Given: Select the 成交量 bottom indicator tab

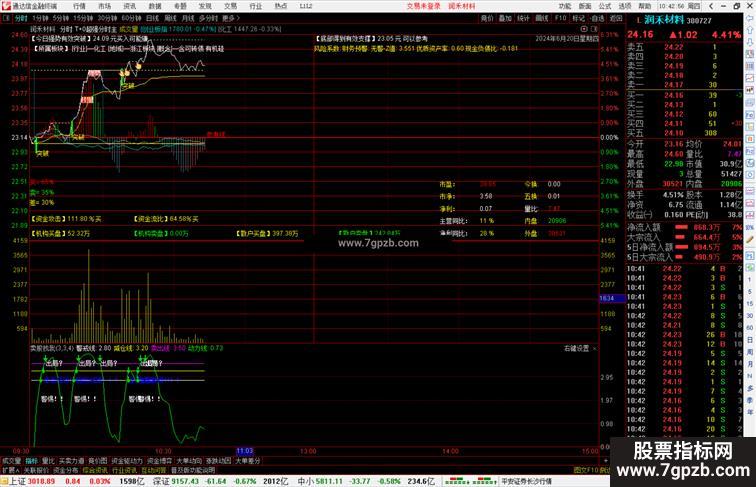Looking at the screenshot, I should [x=11, y=461].
